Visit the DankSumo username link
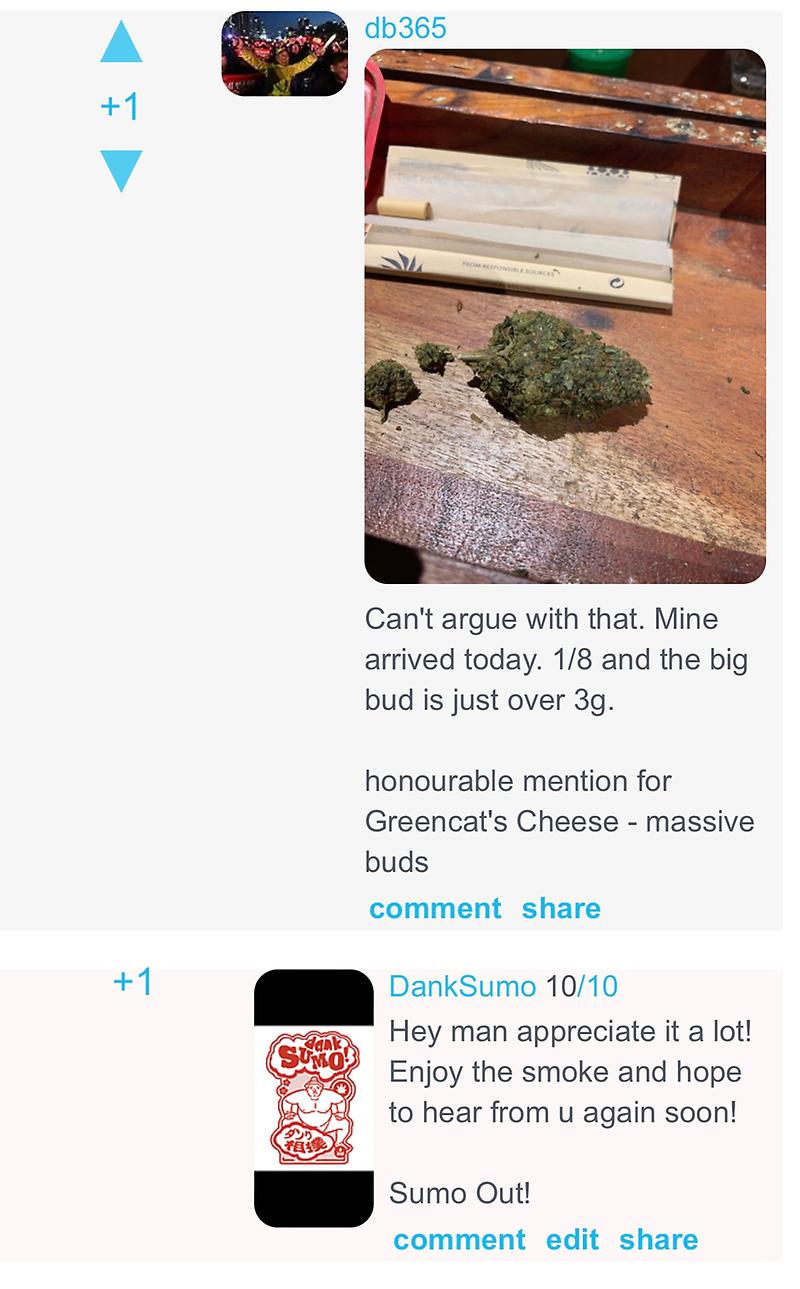Image resolution: width=800 pixels, height=1289 pixels. [462, 987]
